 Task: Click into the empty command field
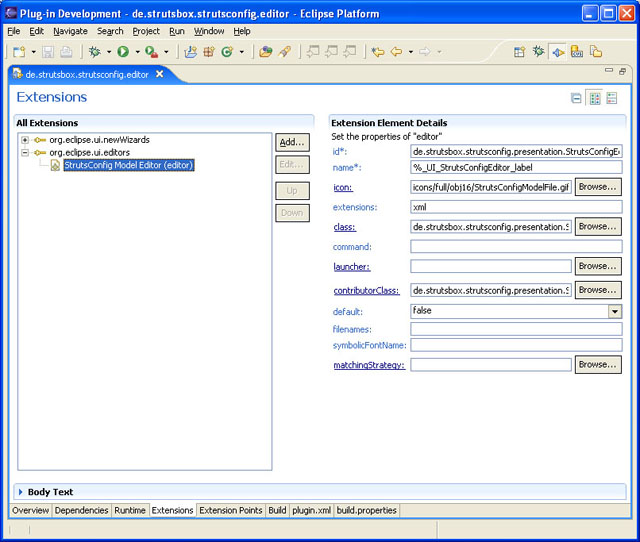click(x=516, y=247)
